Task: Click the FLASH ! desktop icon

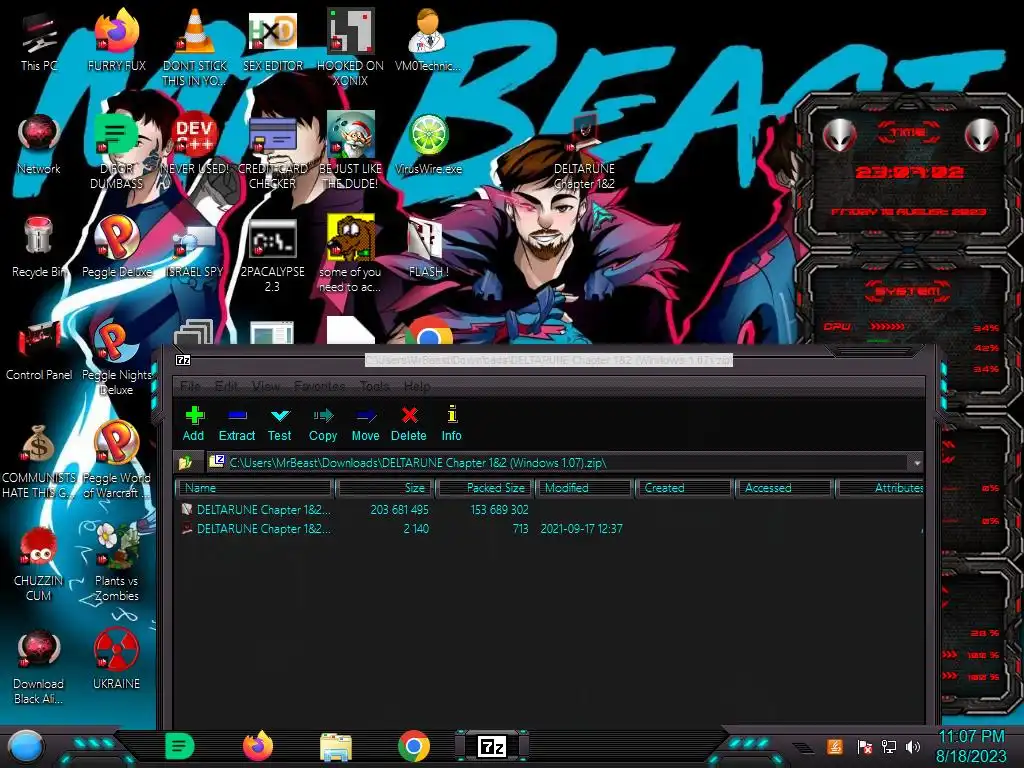Action: 428,247
